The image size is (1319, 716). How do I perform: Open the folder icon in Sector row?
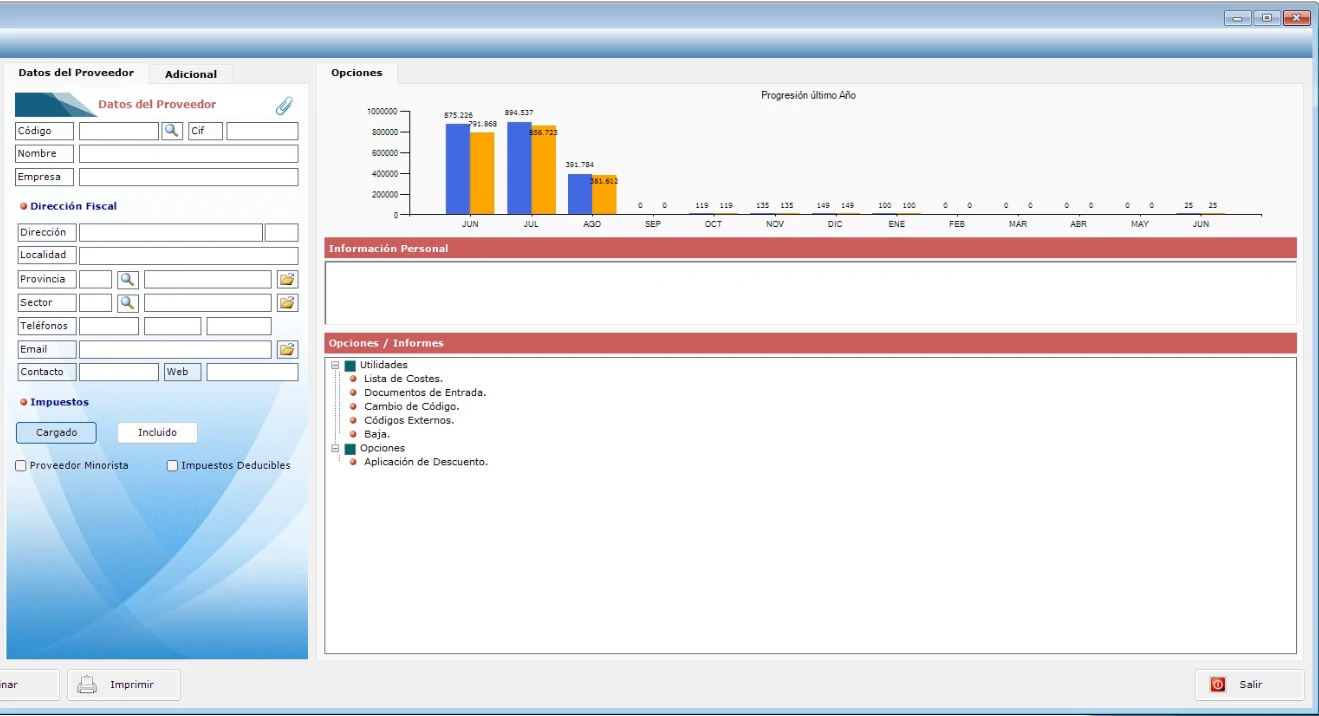click(287, 302)
